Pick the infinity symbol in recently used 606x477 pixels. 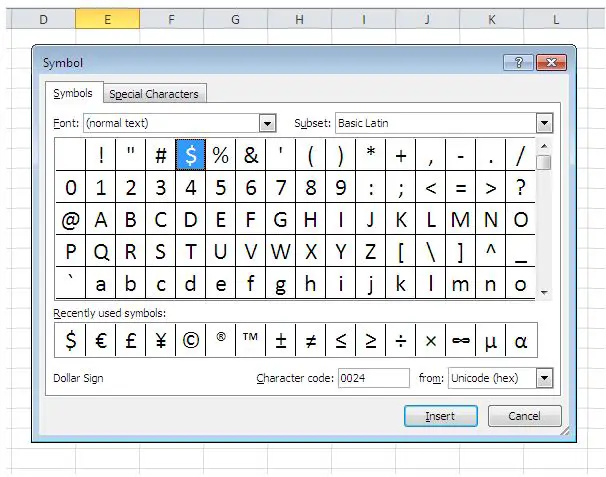[461, 340]
